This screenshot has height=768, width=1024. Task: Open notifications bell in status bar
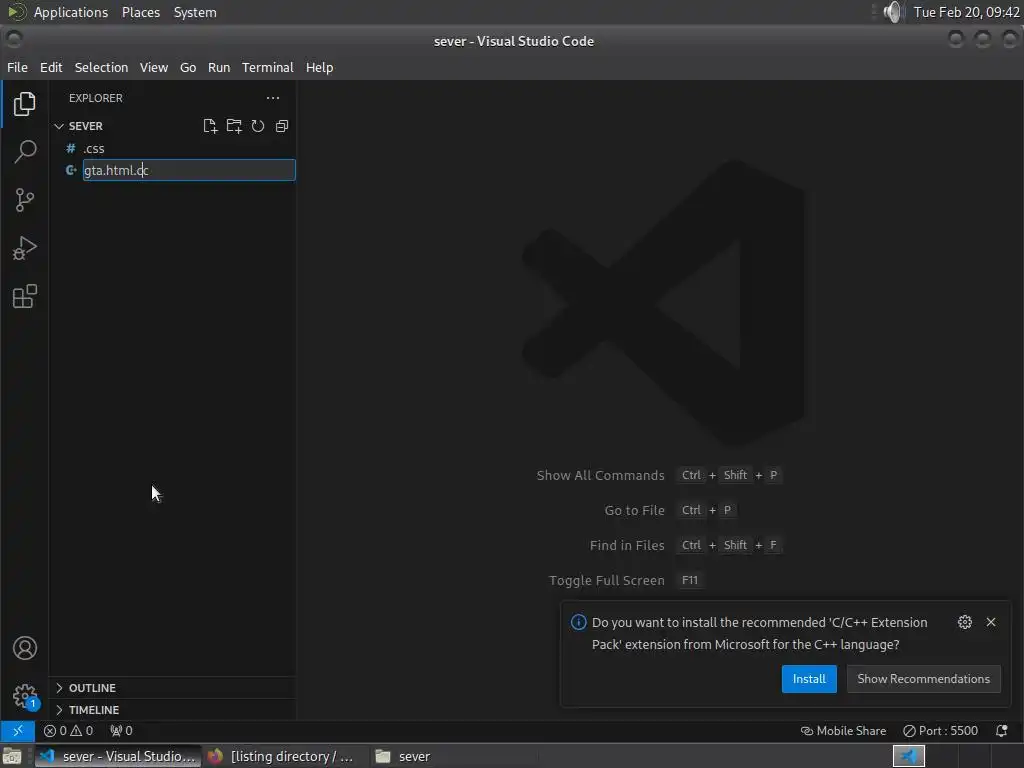click(x=1002, y=730)
